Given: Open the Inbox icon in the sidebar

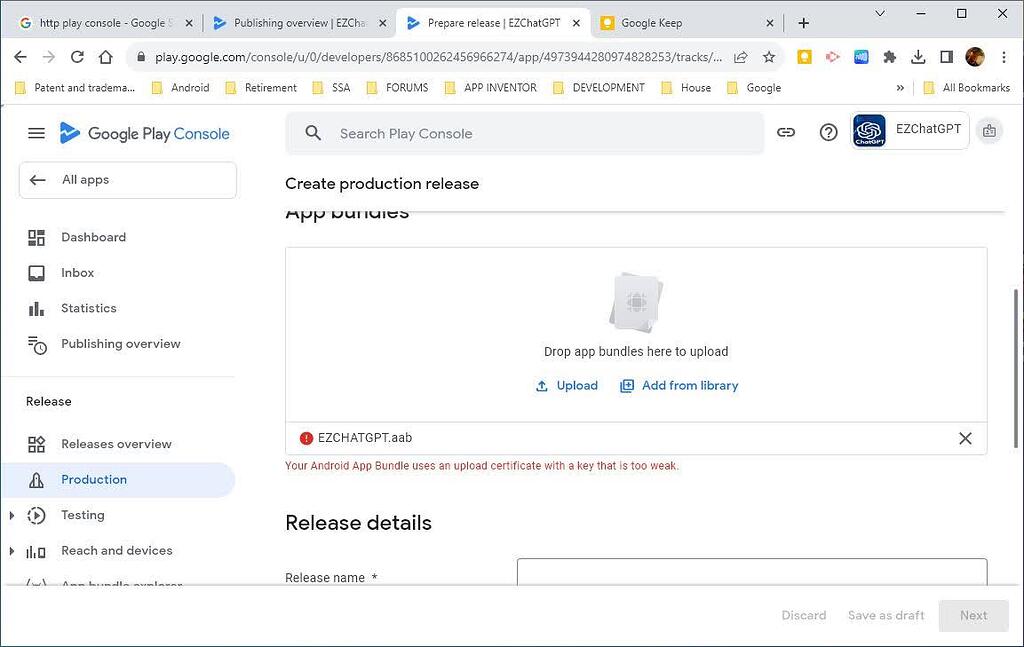Looking at the screenshot, I should pyautogui.click(x=37, y=272).
